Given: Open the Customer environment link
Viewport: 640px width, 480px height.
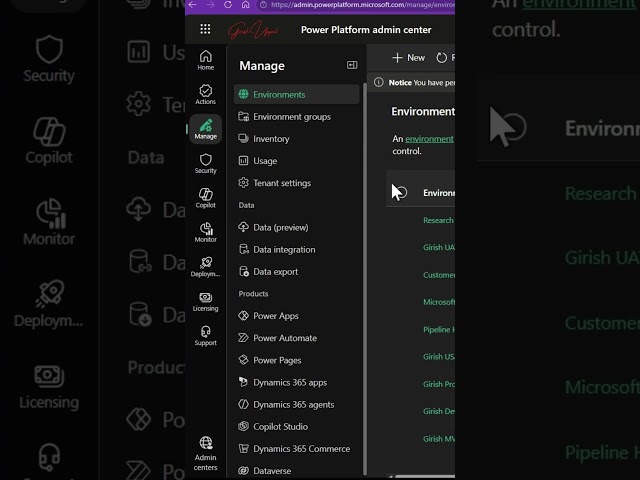Looking at the screenshot, I should click(x=439, y=275).
